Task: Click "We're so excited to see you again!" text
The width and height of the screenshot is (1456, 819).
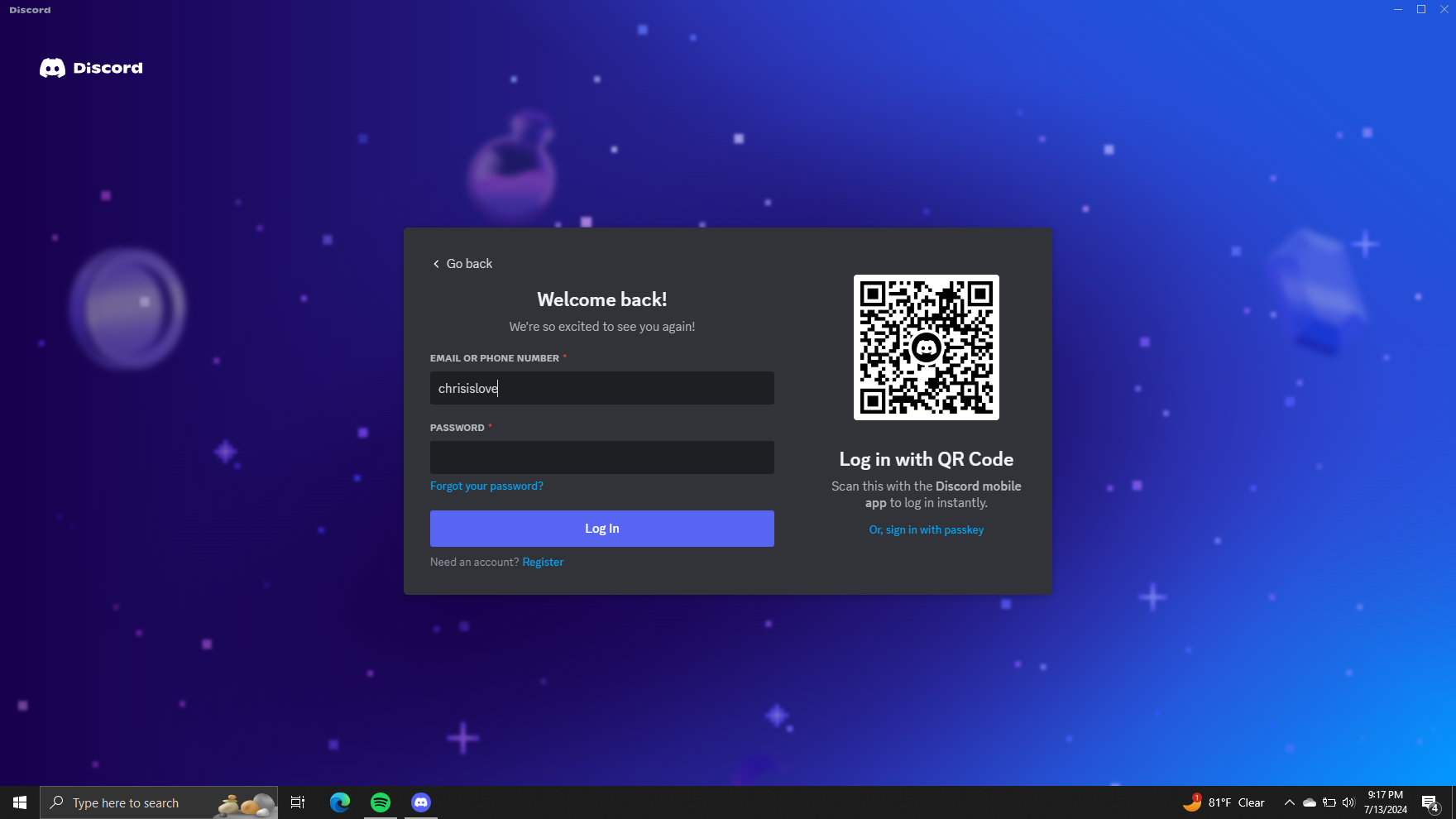Action: [x=602, y=327]
